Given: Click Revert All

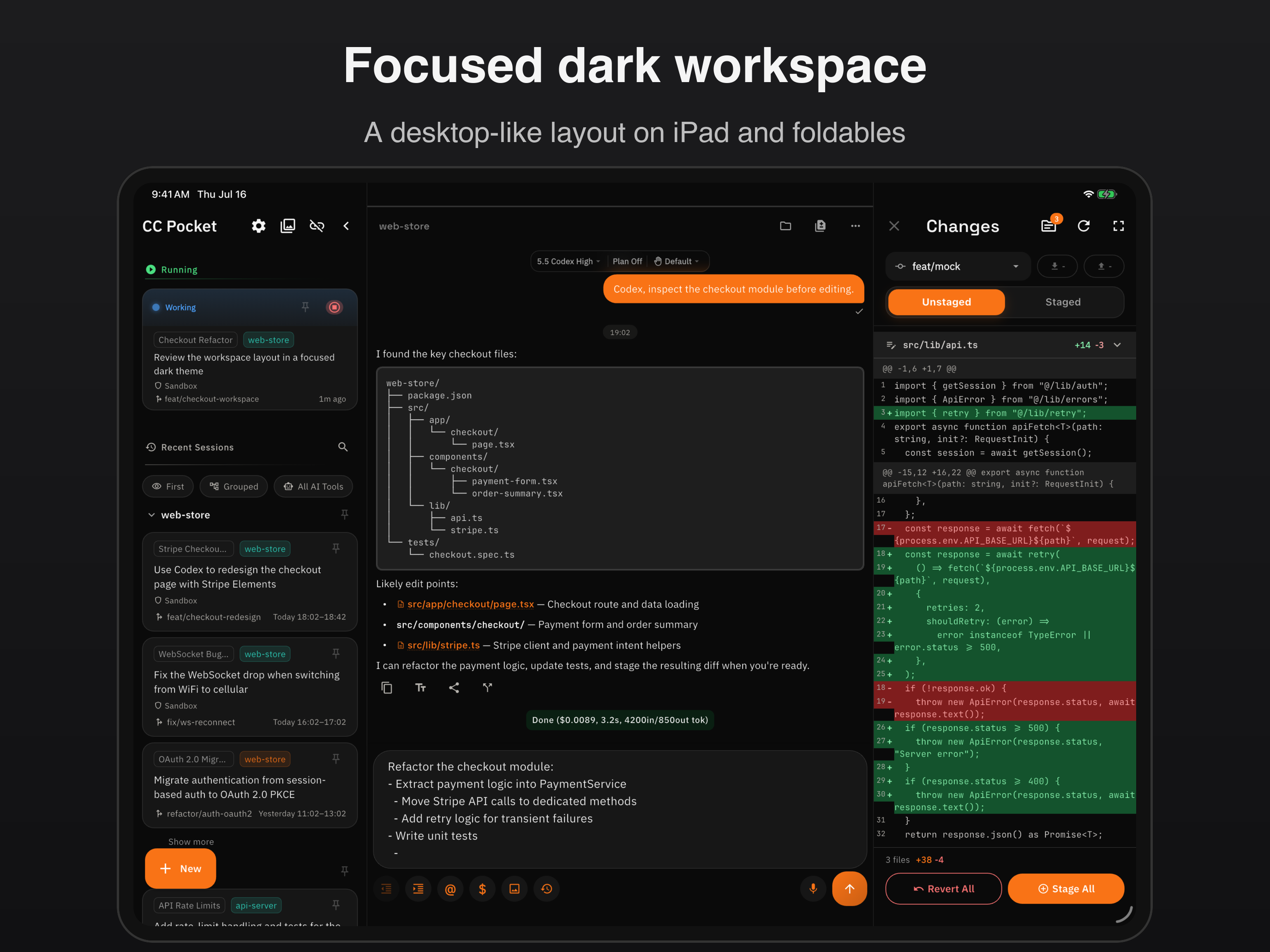Looking at the screenshot, I should [943, 888].
